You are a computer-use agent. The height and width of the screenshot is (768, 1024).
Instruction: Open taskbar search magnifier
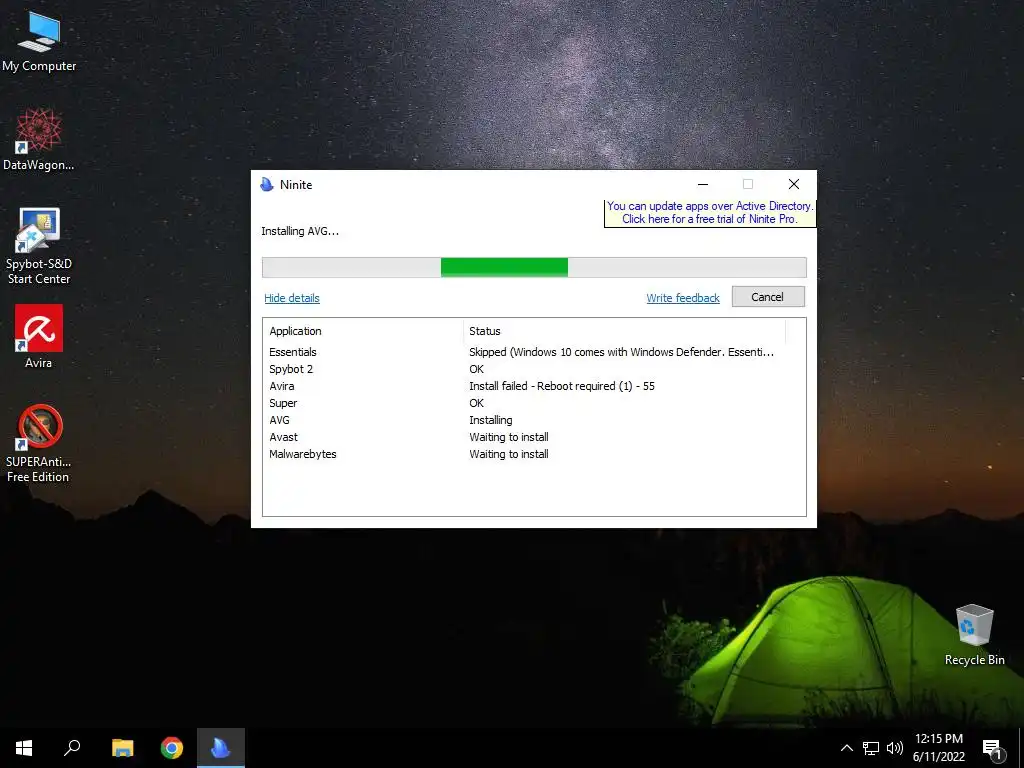pos(72,748)
